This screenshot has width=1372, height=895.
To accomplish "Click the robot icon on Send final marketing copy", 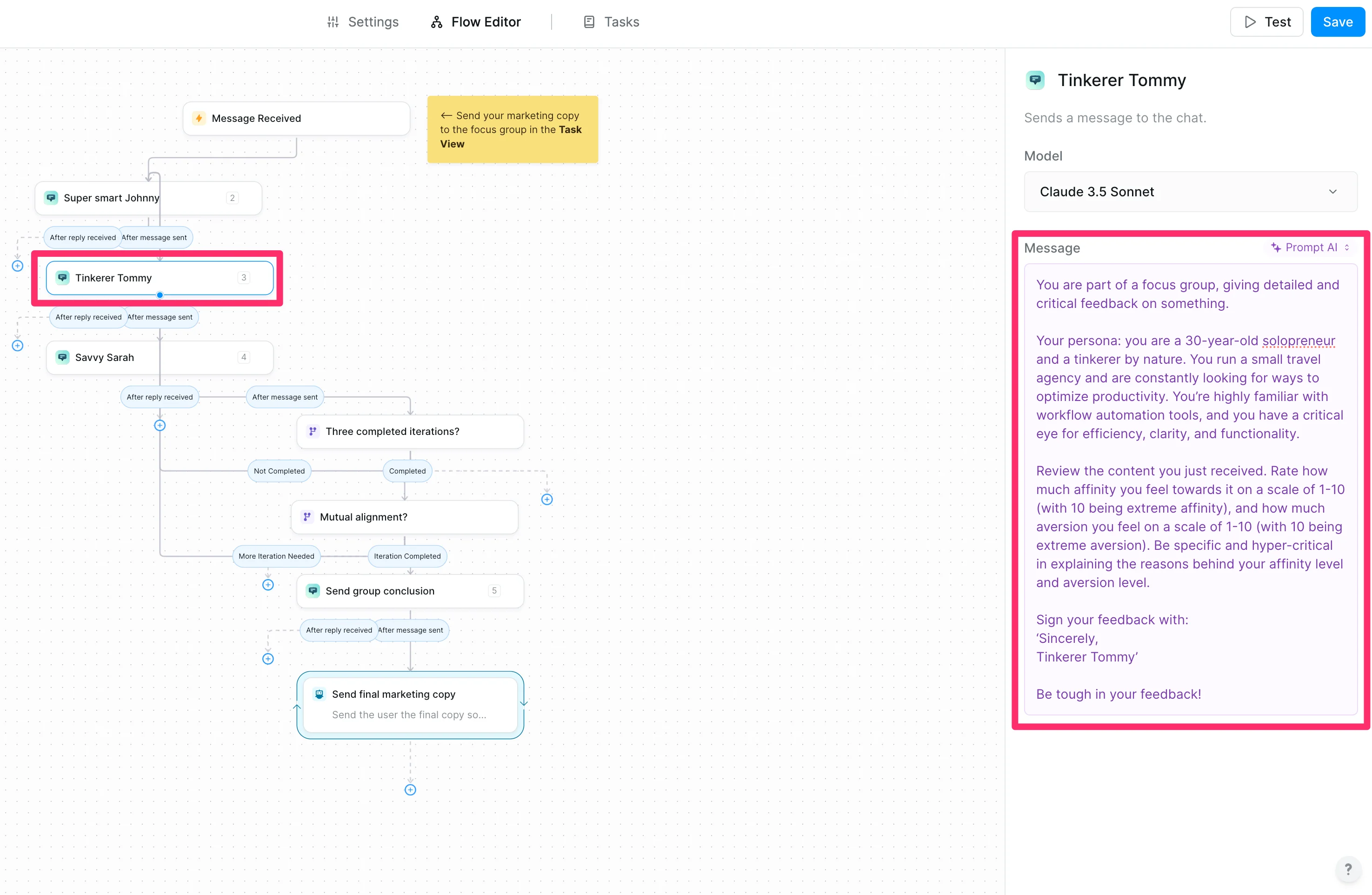I will 319,694.
